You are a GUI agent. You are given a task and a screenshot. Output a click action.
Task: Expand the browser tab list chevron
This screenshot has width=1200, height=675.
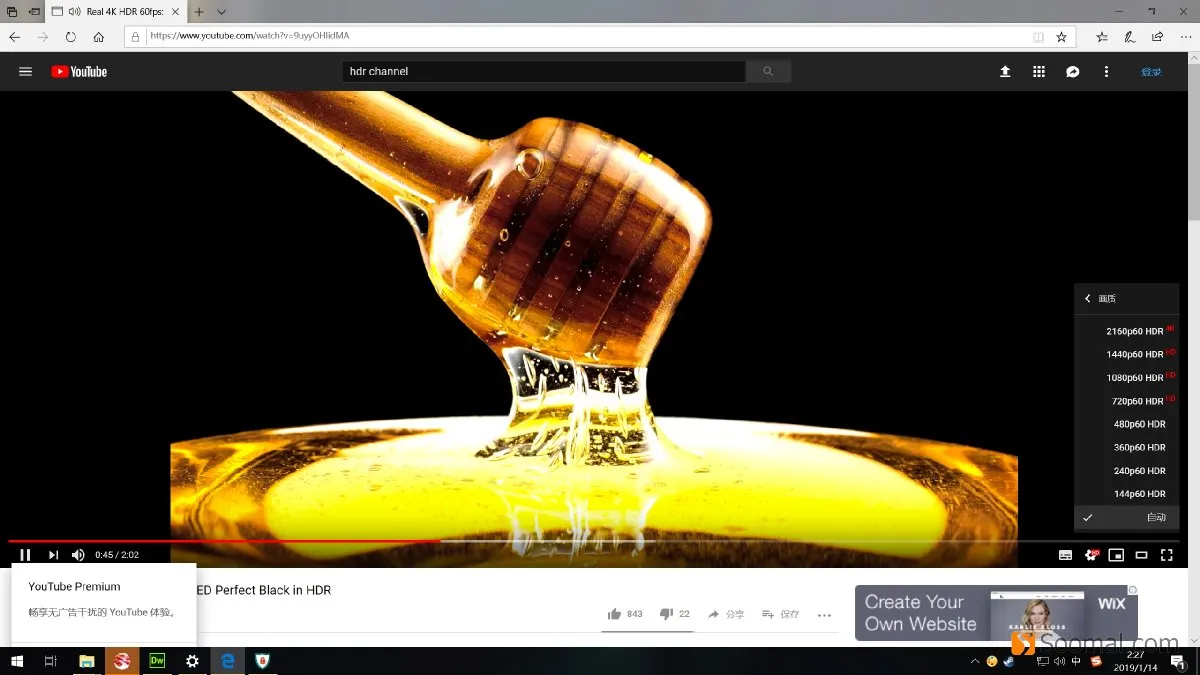[221, 12]
